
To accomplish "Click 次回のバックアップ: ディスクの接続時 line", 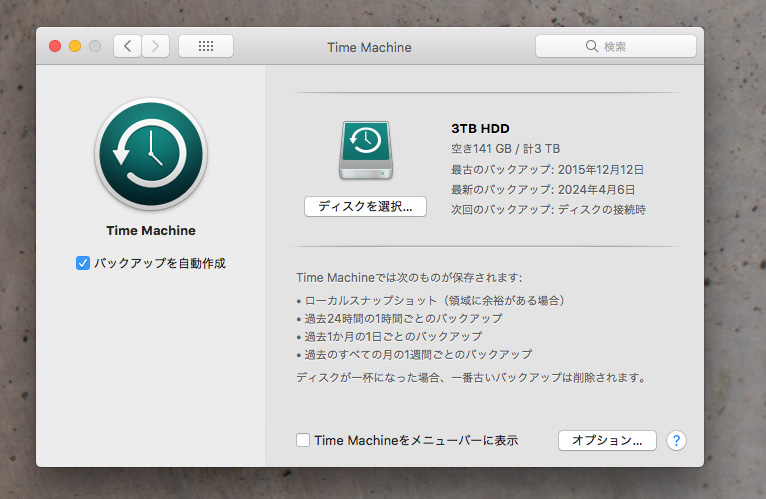I will 548,210.
